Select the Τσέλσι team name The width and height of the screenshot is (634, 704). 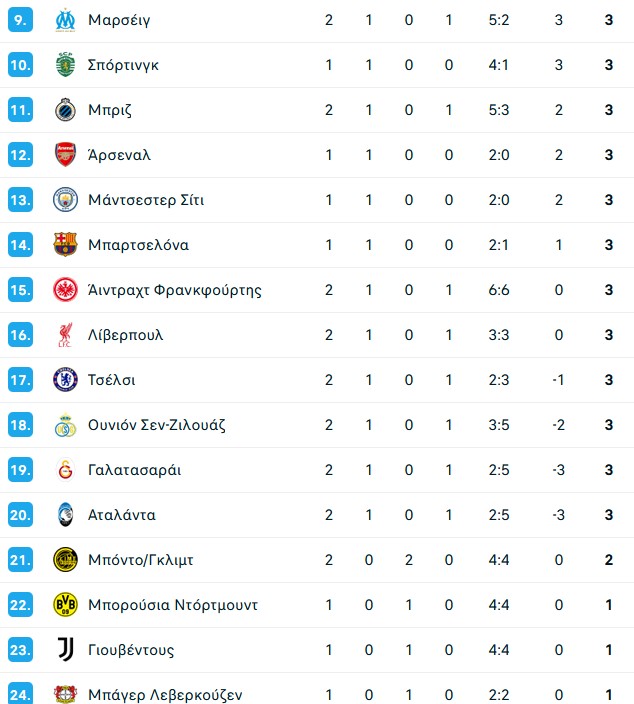111,380
